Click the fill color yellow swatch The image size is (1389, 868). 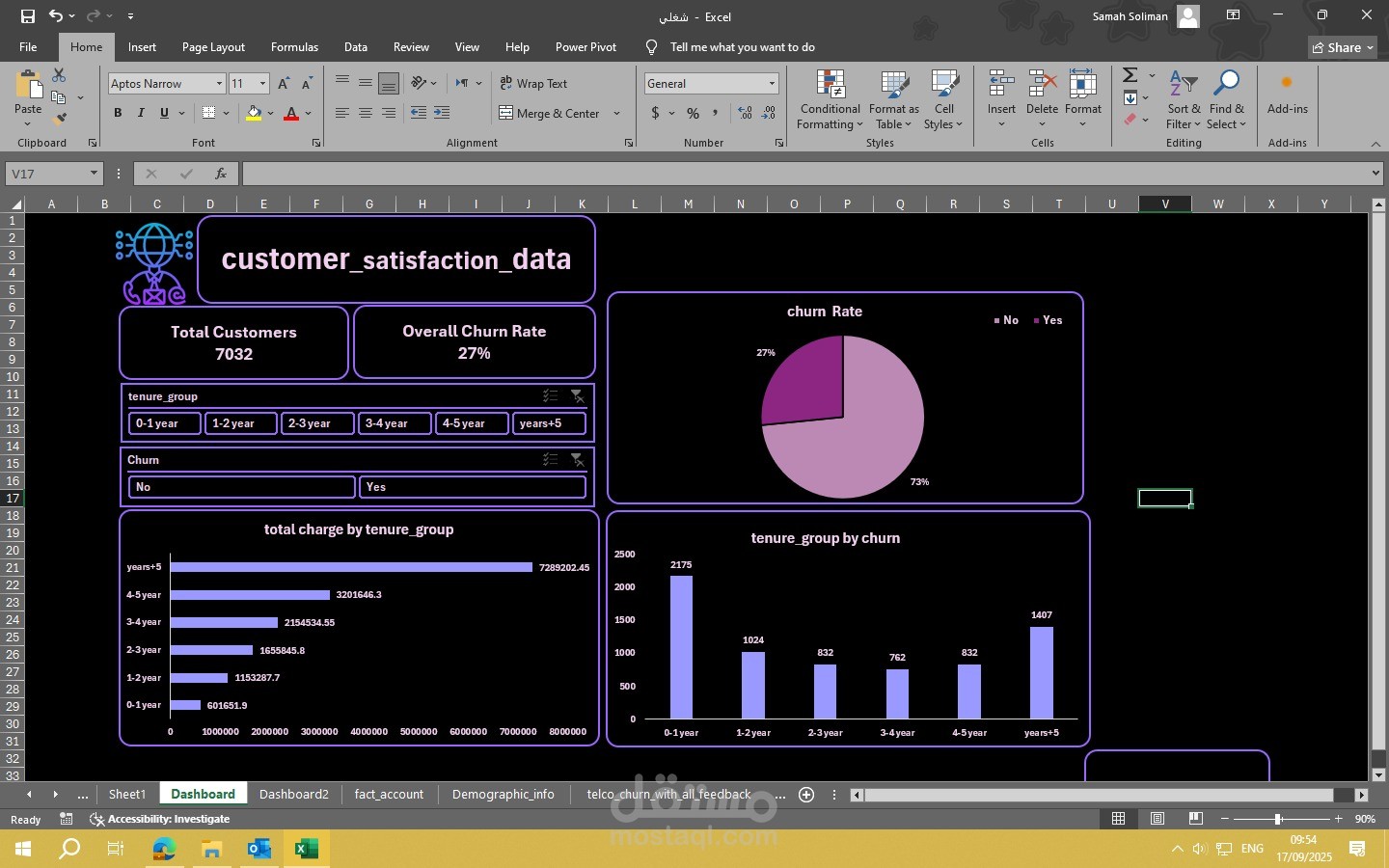pyautogui.click(x=254, y=113)
